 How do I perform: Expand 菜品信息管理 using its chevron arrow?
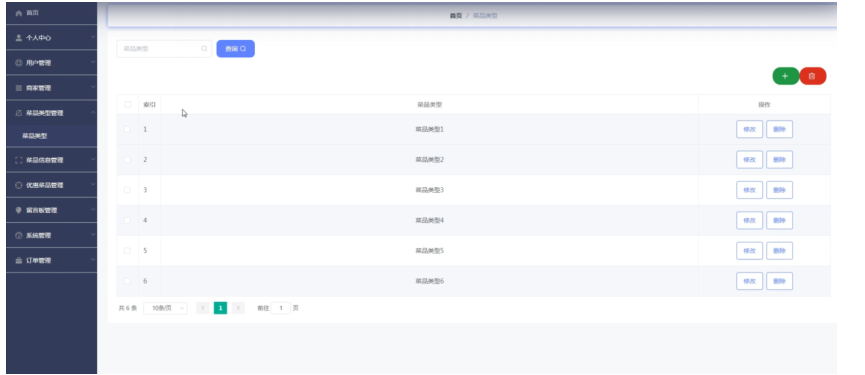93,160
